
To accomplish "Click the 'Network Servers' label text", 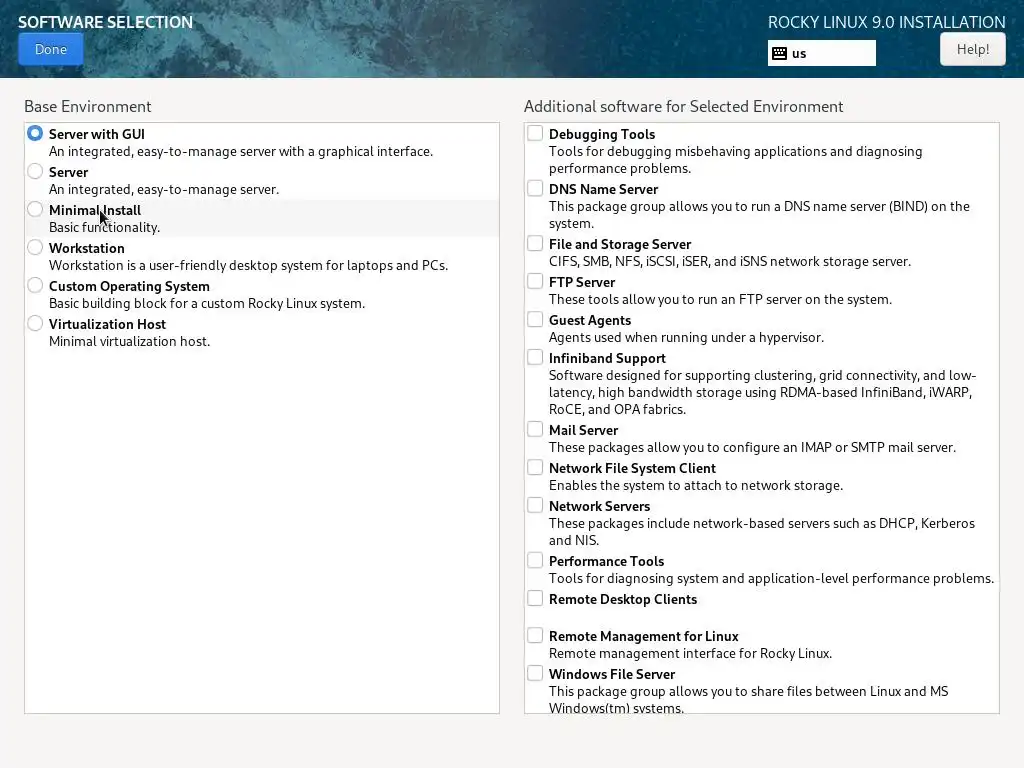I will [x=600, y=506].
